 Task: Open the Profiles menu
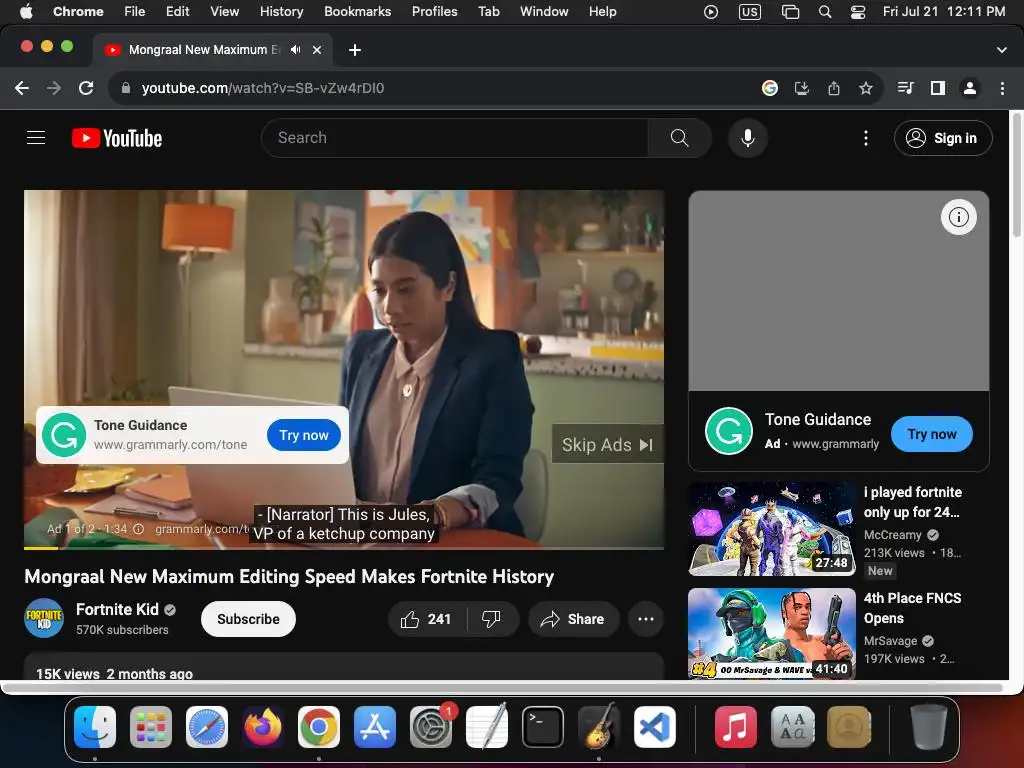[434, 11]
